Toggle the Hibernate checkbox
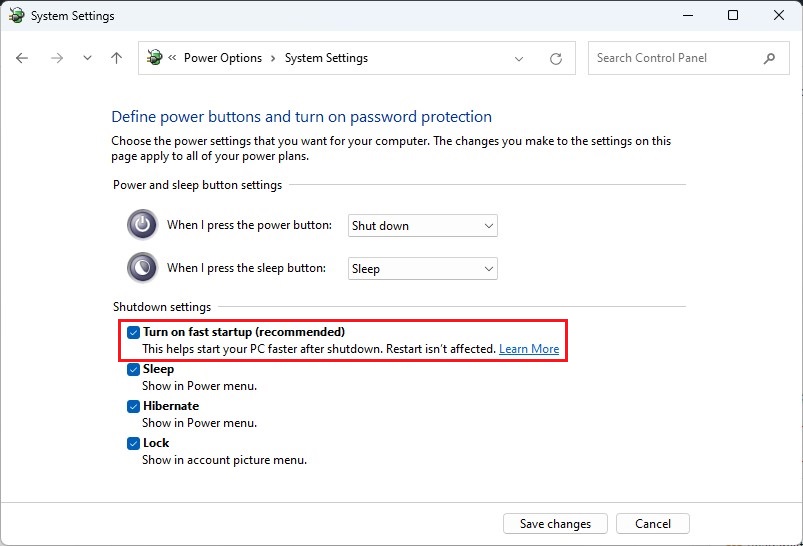Viewport: 803px width, 546px height. (133, 406)
